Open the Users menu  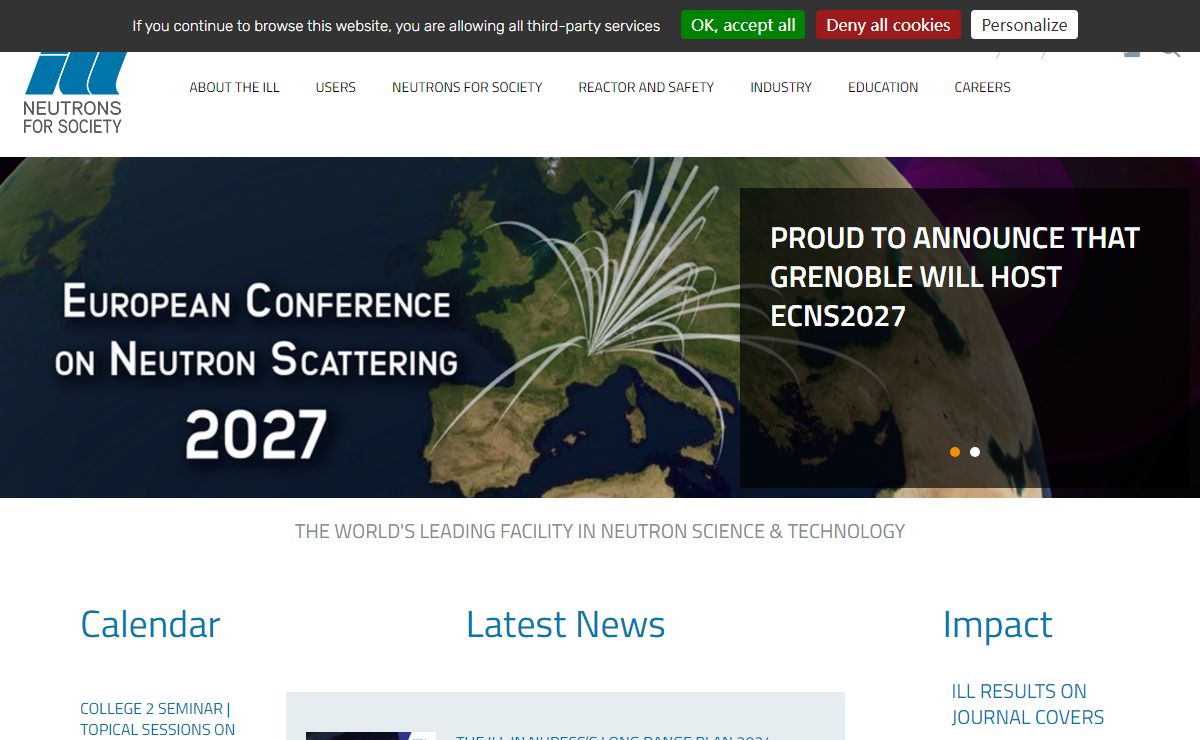(x=335, y=87)
